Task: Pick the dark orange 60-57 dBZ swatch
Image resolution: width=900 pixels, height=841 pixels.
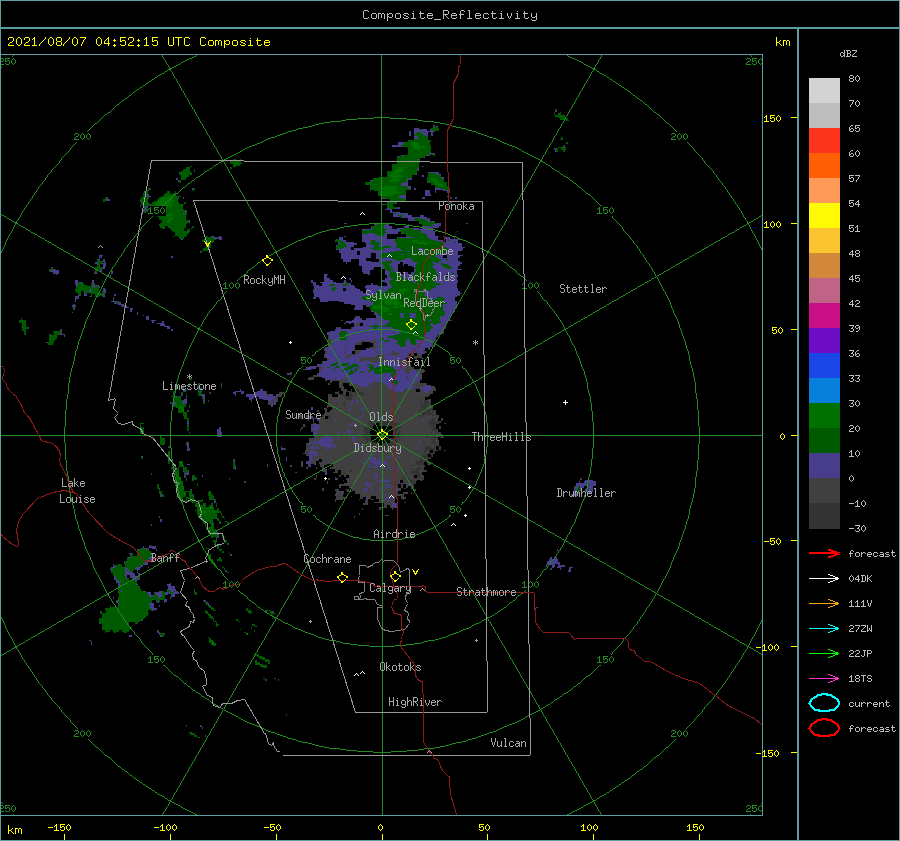Action: point(824,165)
